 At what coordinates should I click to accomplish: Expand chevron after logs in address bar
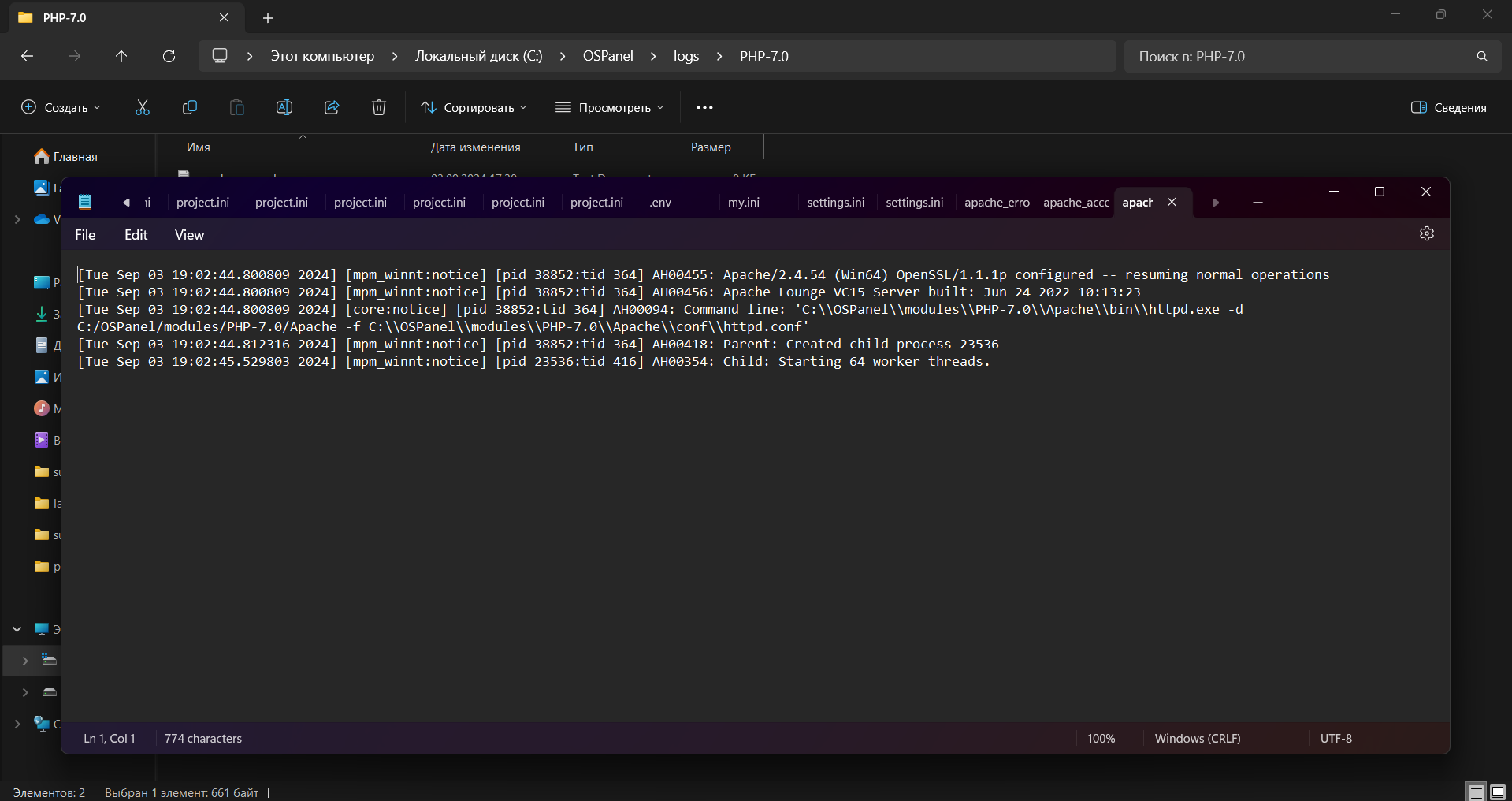pos(719,56)
